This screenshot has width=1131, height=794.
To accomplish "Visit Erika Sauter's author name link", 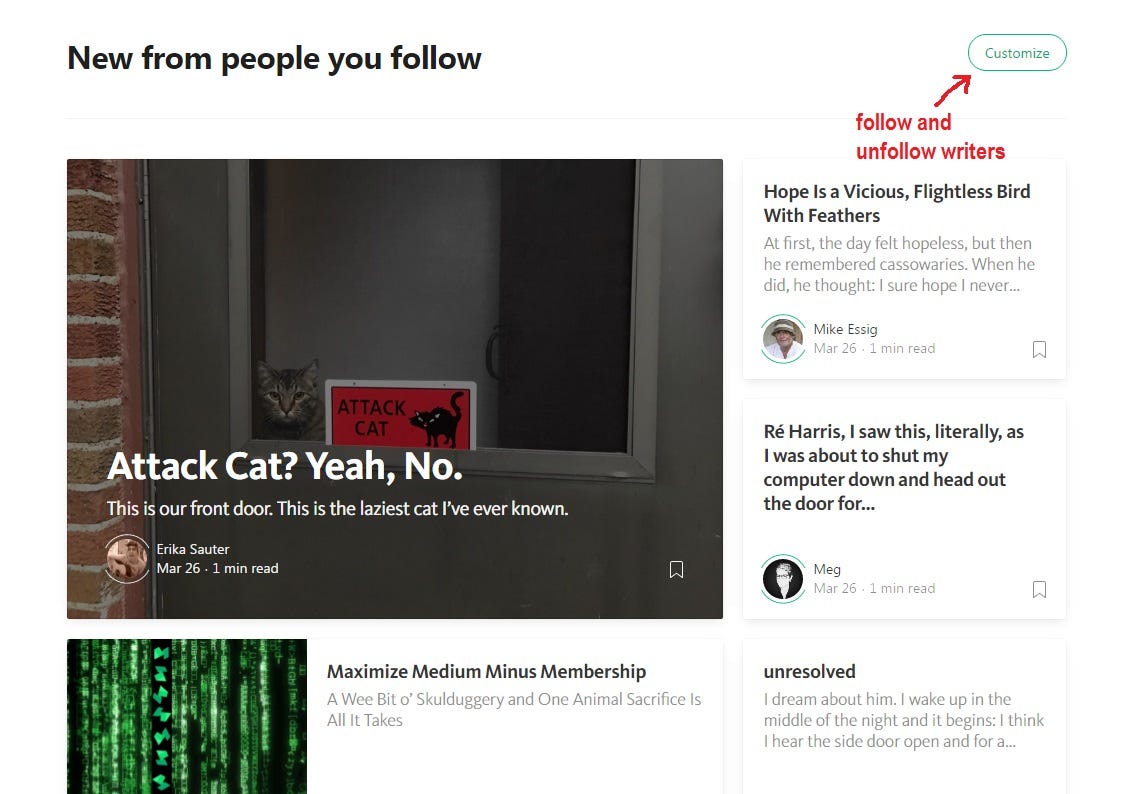I will tap(193, 549).
